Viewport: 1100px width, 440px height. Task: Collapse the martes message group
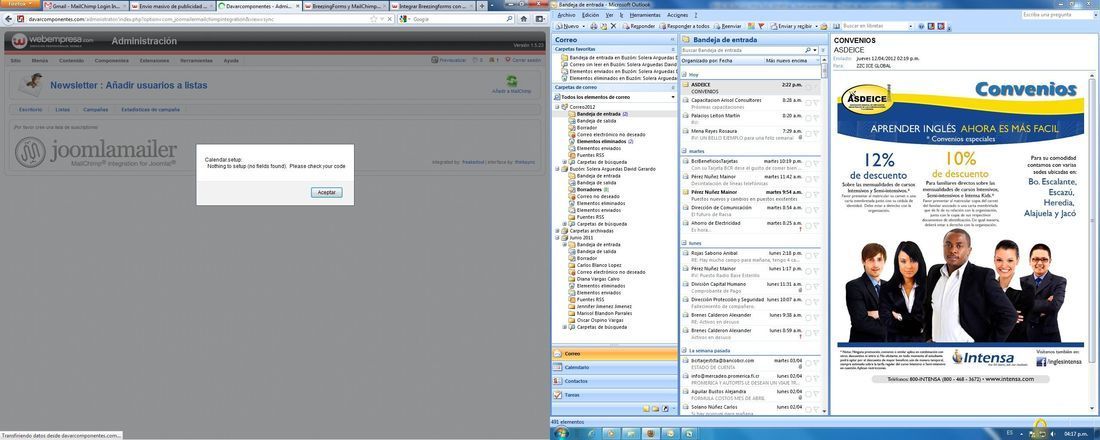pos(684,151)
